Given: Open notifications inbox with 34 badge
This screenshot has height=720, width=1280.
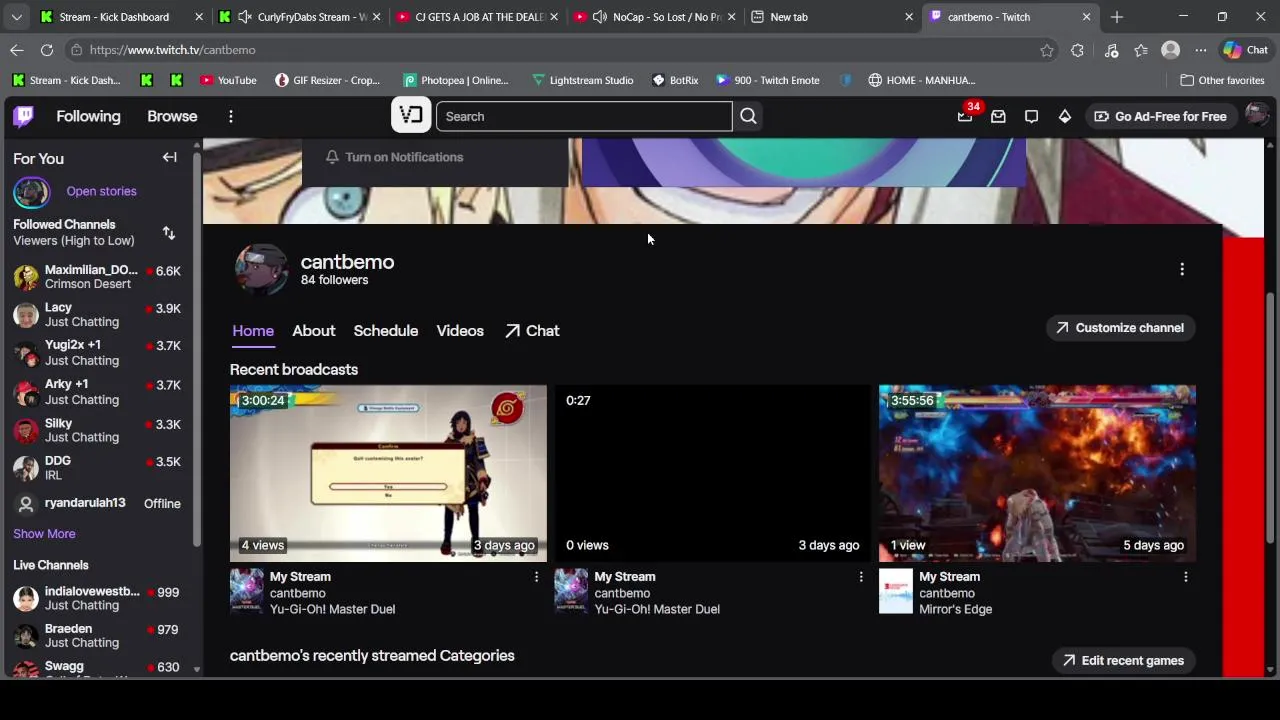Looking at the screenshot, I should pos(965,116).
